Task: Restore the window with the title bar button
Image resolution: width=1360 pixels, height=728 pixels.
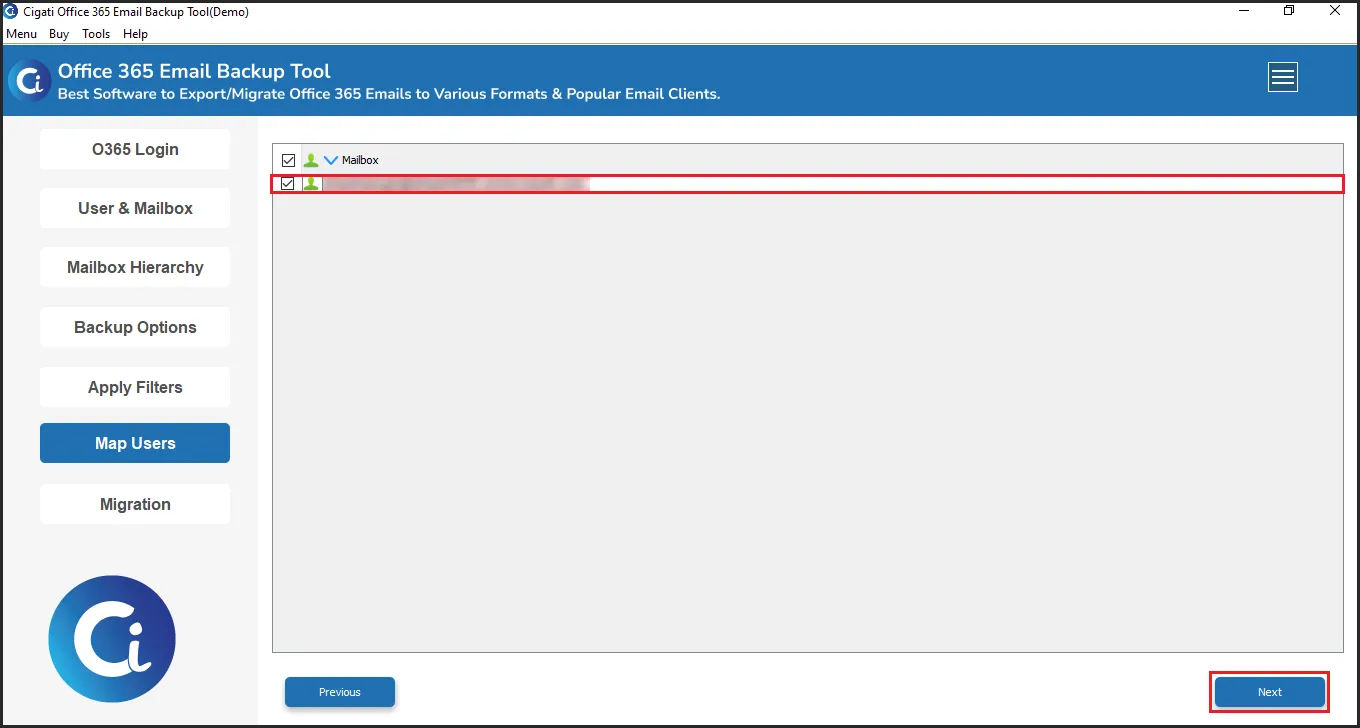Action: click(1289, 11)
